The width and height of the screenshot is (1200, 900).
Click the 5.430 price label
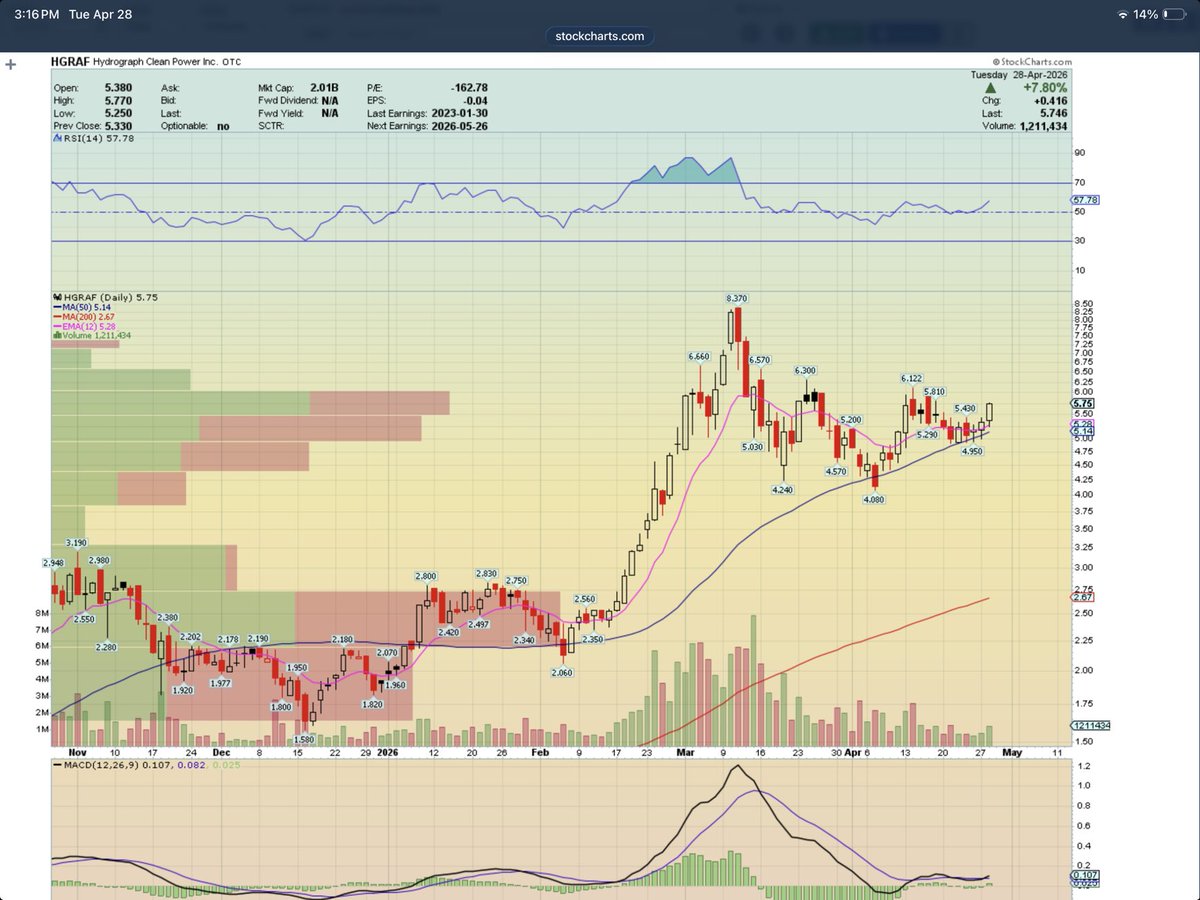965,409
